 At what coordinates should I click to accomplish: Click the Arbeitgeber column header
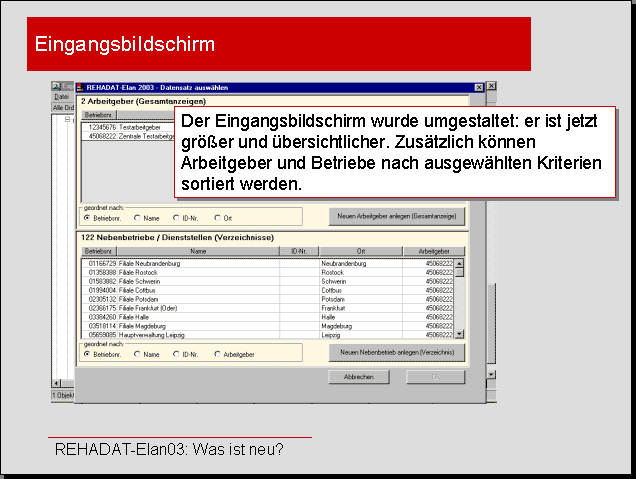(432, 251)
